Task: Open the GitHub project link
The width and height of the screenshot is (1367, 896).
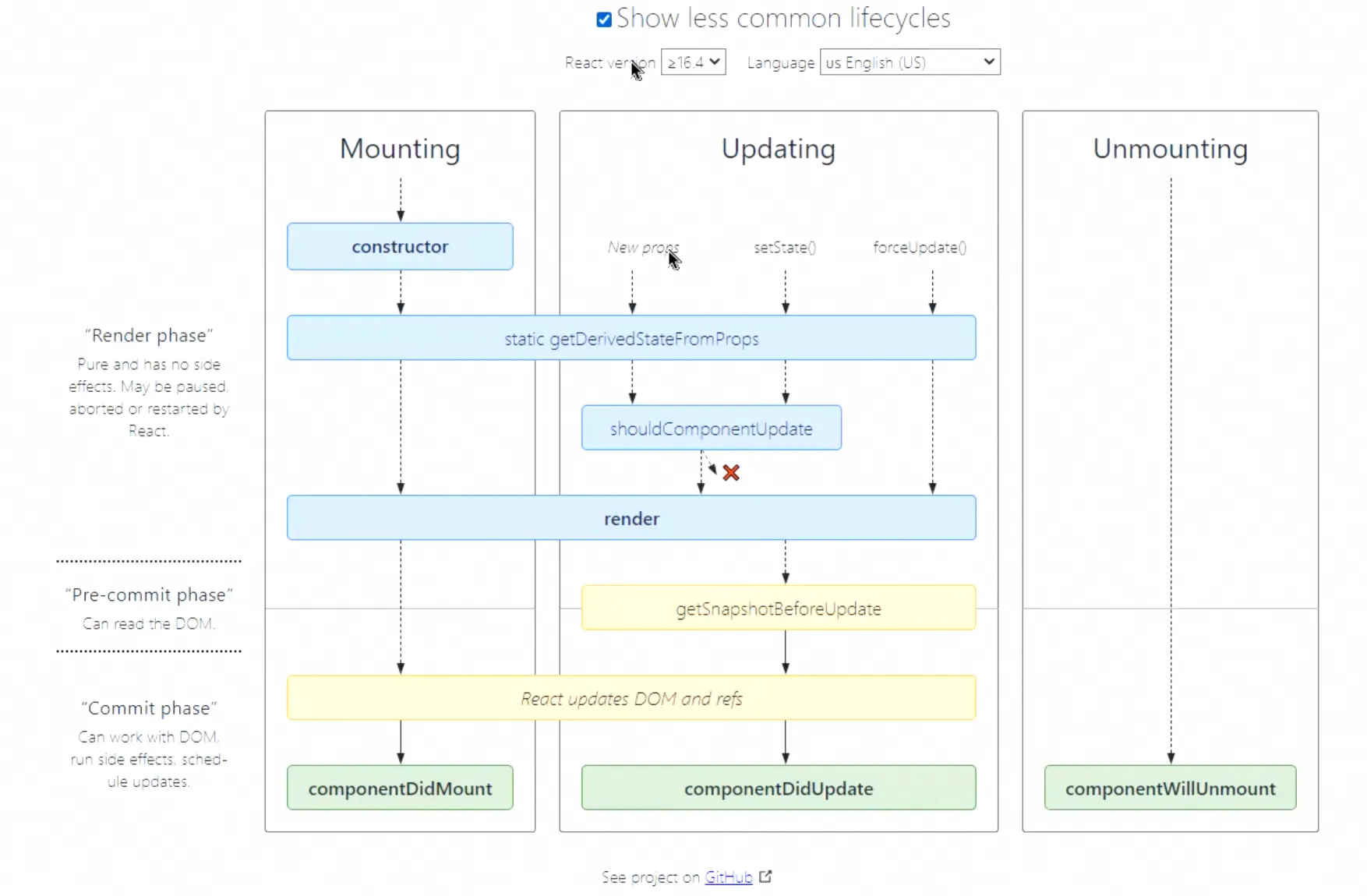Action: click(x=728, y=877)
